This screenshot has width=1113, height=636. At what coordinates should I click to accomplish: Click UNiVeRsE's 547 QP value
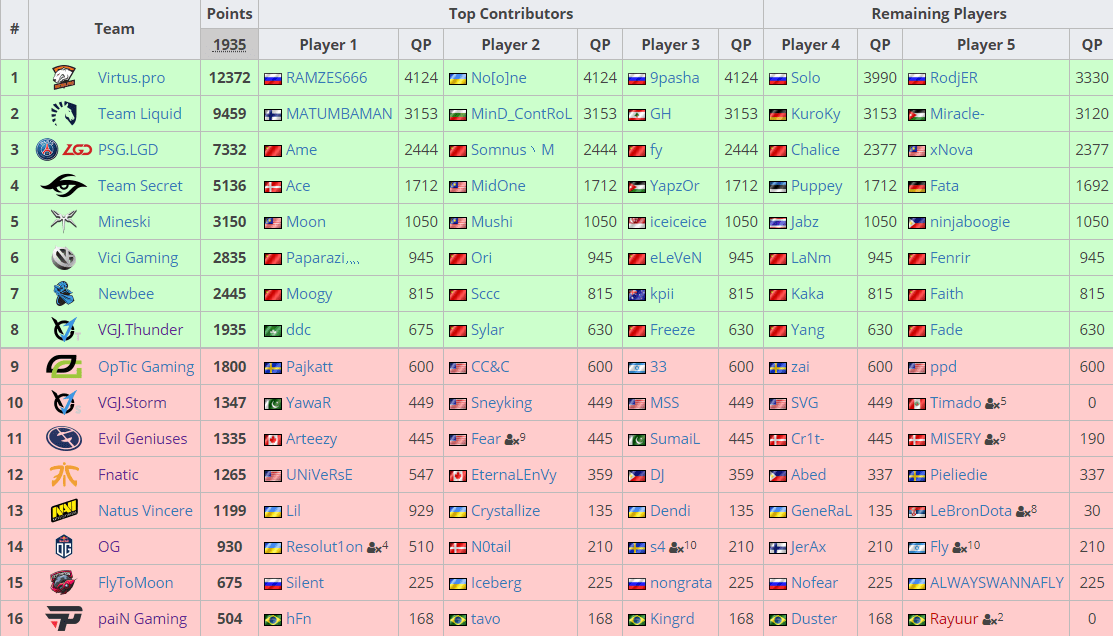coord(421,475)
